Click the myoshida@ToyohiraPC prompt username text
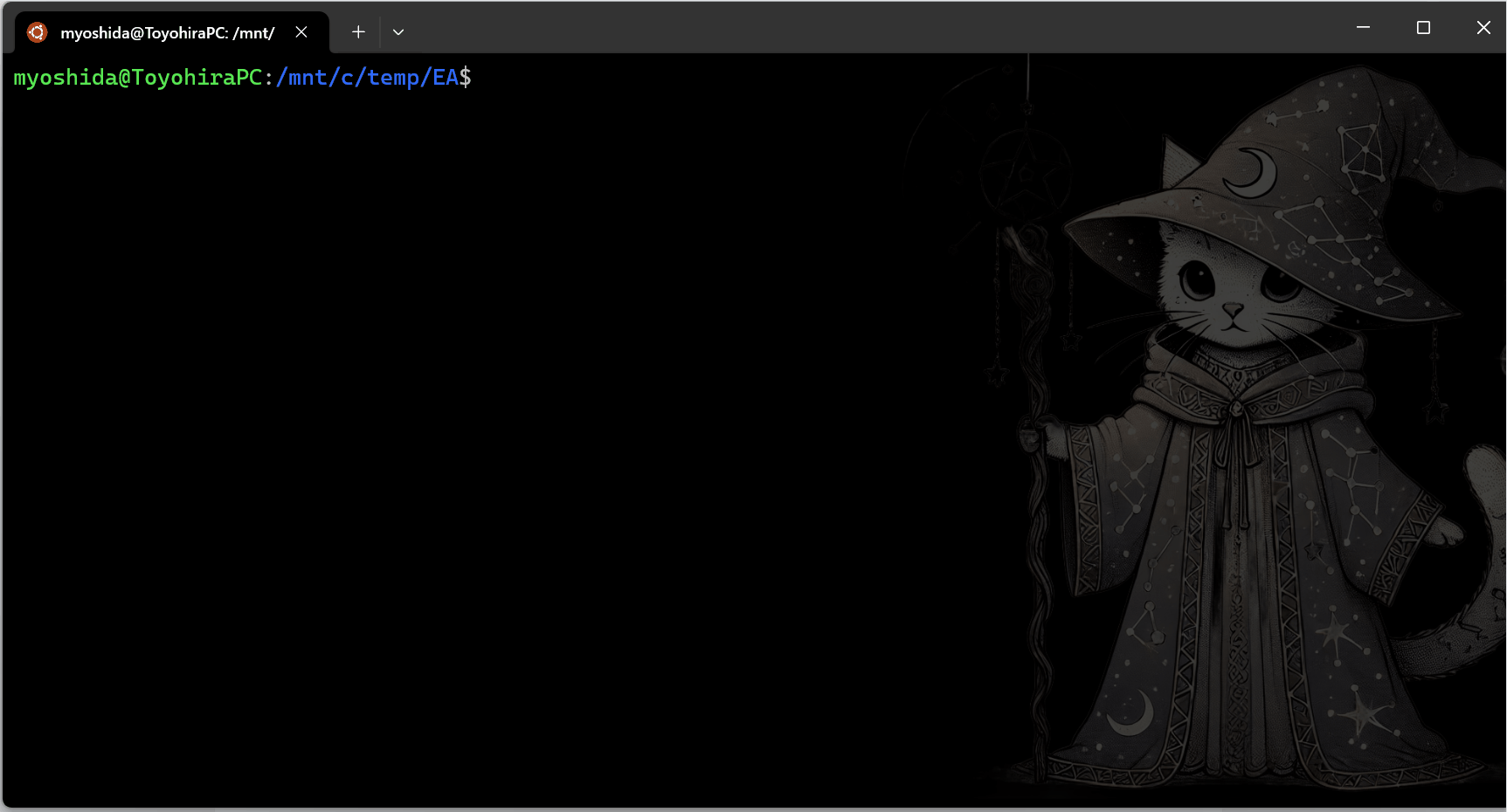Screen dimensions: 1507x812 [138, 78]
